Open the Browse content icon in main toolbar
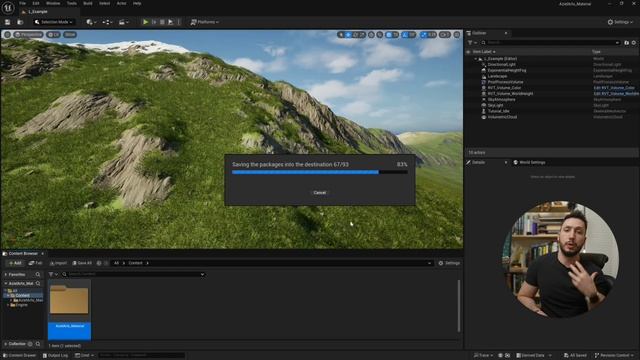 pos(20,22)
